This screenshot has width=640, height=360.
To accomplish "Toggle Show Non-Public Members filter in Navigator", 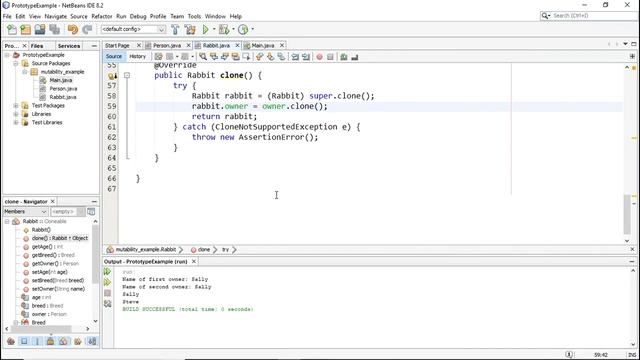I will coord(50,341).
